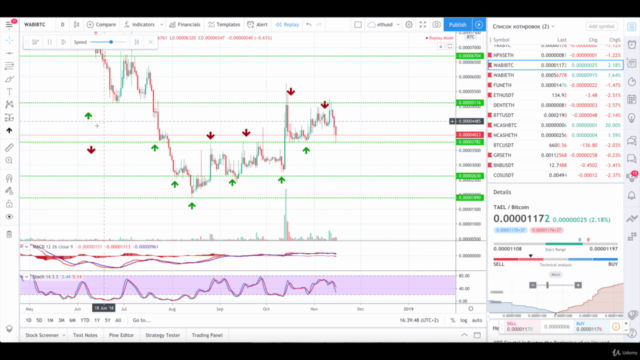Open Financials

click(x=185, y=24)
